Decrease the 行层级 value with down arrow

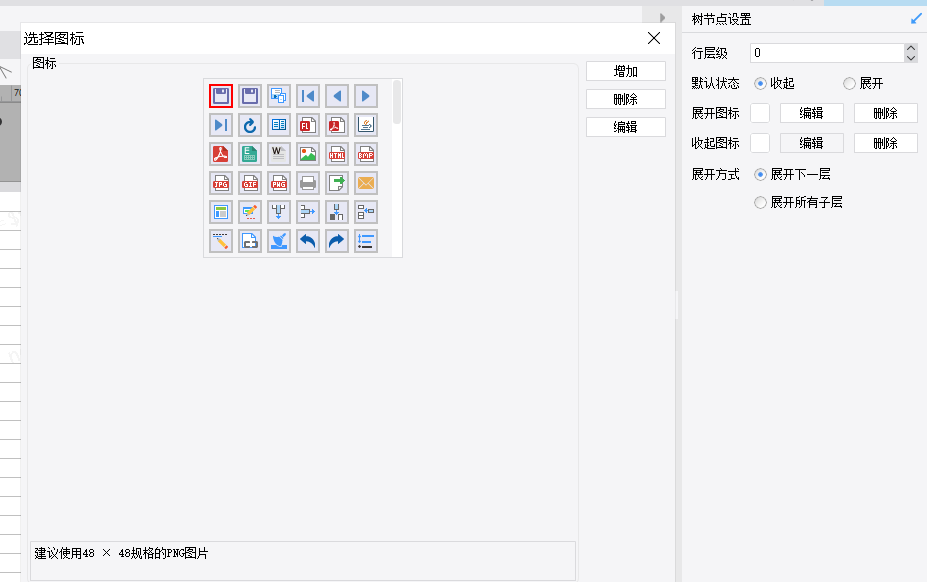(x=910, y=58)
